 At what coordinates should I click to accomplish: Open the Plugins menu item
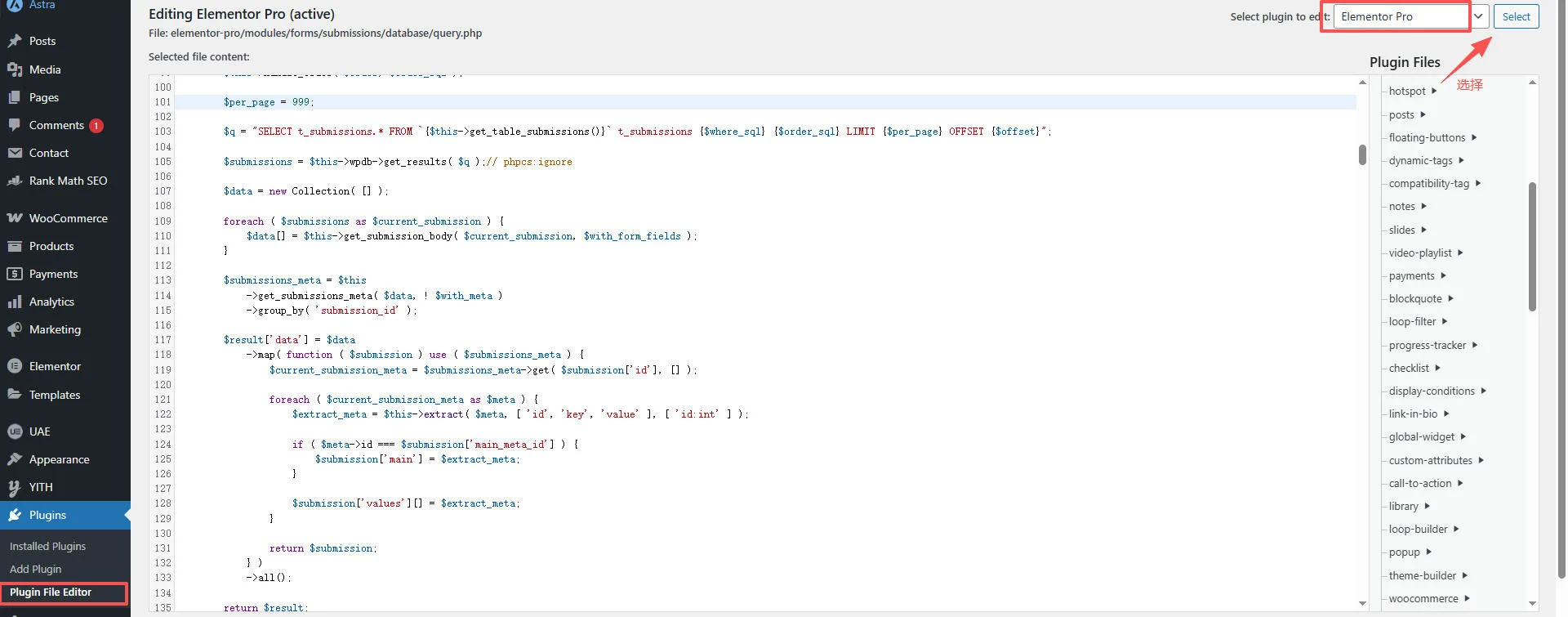(65, 515)
